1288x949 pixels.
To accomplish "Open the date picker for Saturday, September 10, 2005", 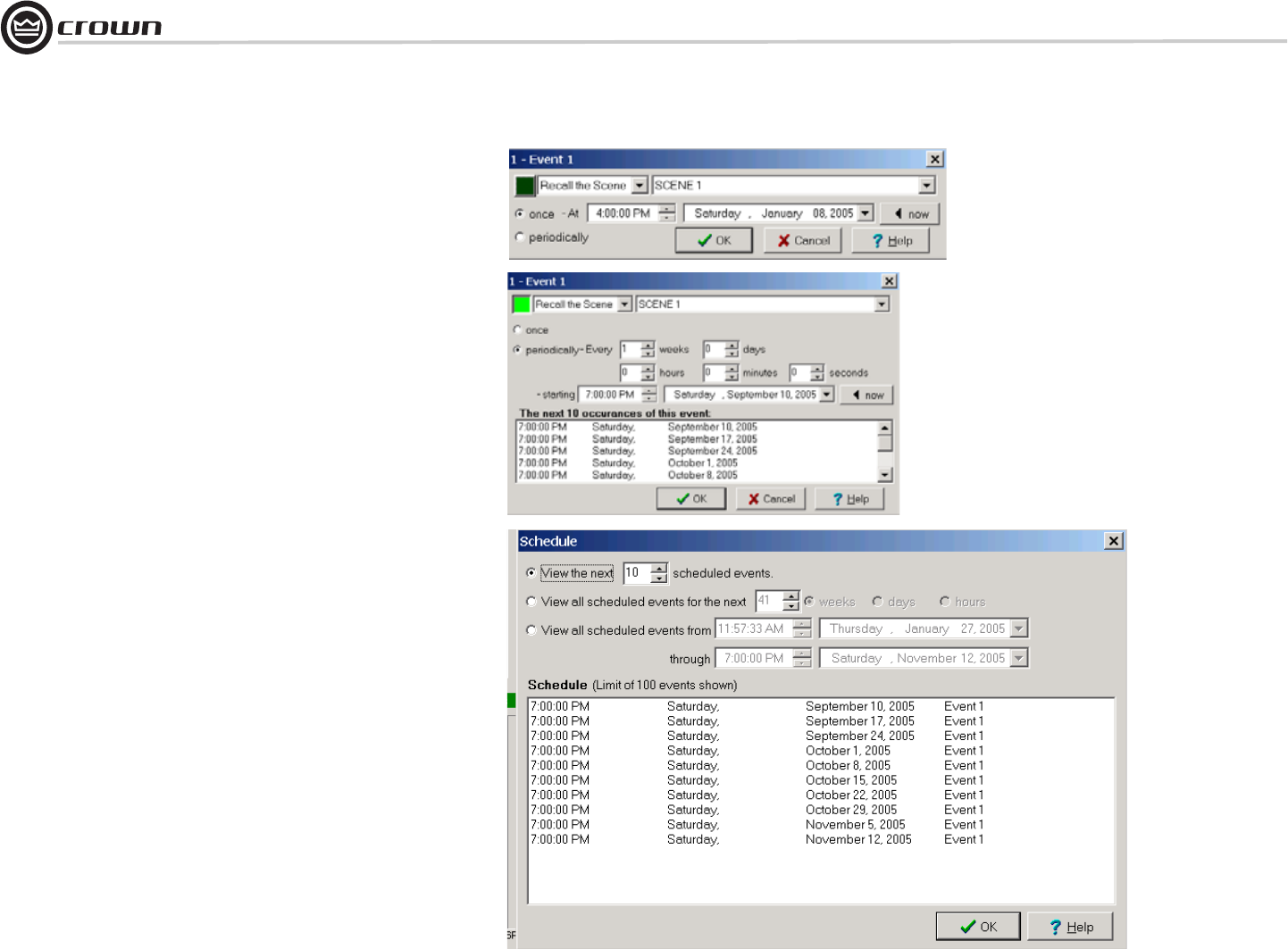I will click(x=826, y=395).
